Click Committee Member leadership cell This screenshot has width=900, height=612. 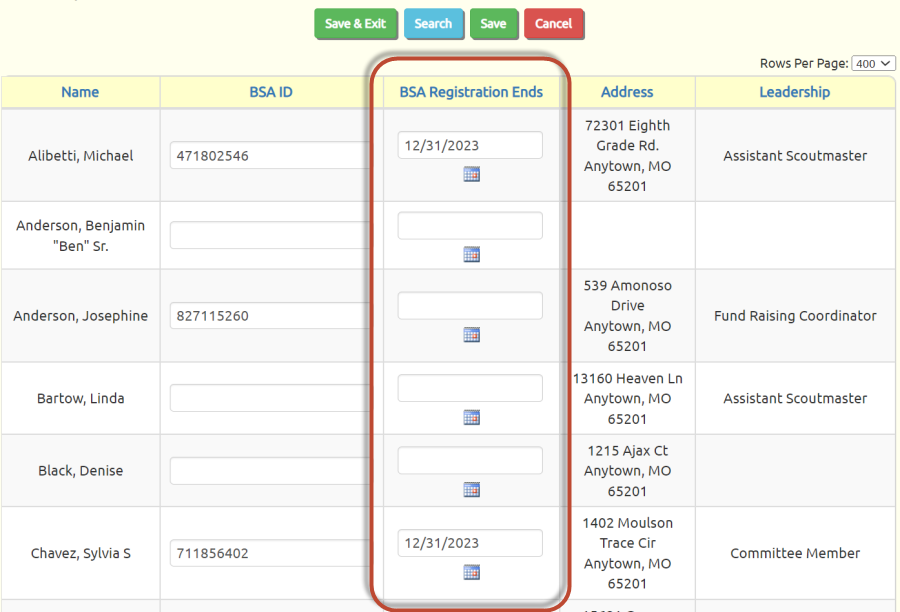795,553
